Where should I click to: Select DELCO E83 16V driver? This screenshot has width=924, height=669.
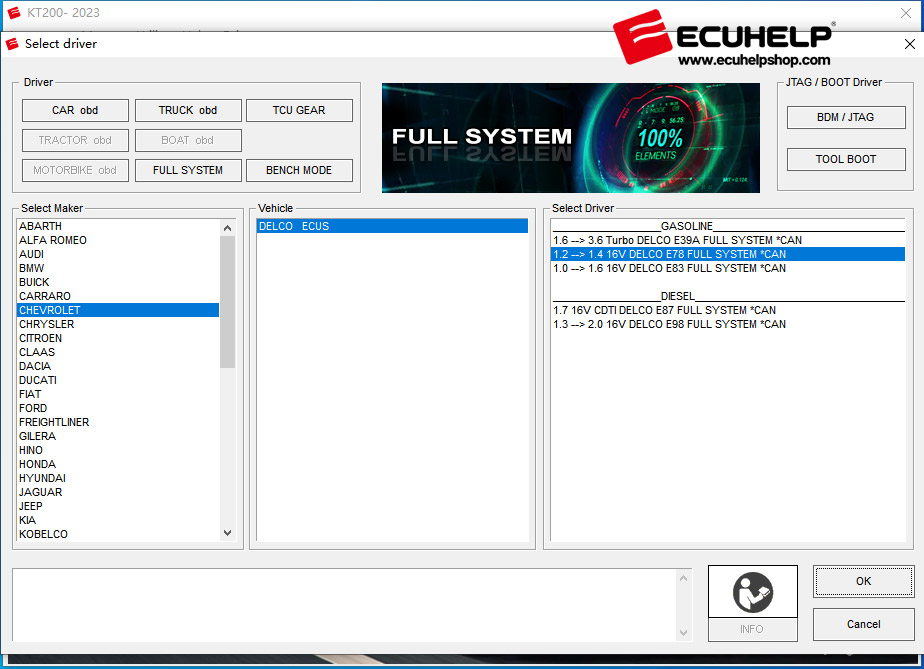[x=728, y=268]
